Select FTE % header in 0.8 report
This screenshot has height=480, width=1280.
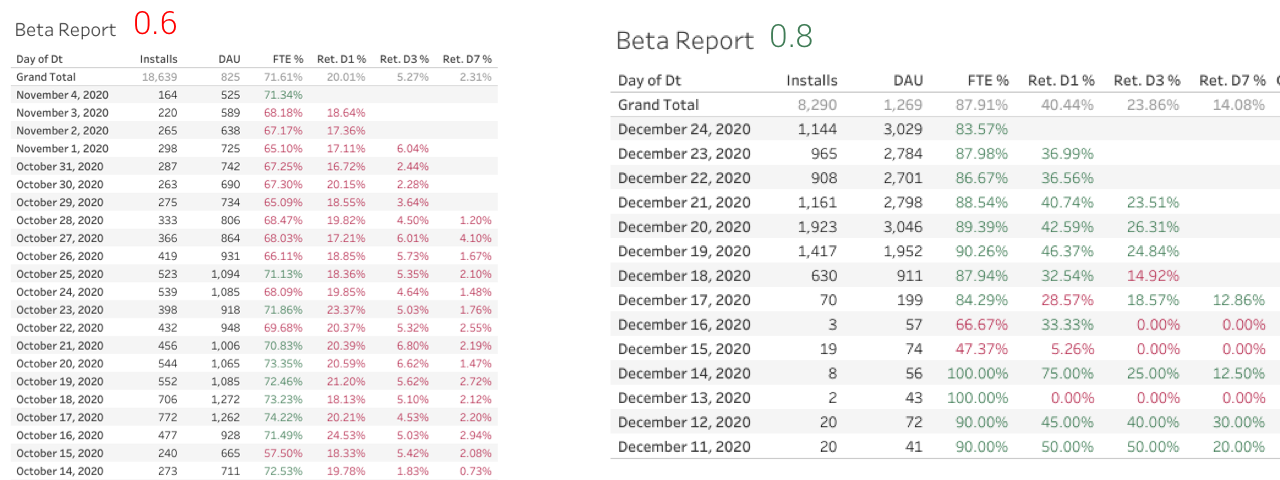coord(988,80)
